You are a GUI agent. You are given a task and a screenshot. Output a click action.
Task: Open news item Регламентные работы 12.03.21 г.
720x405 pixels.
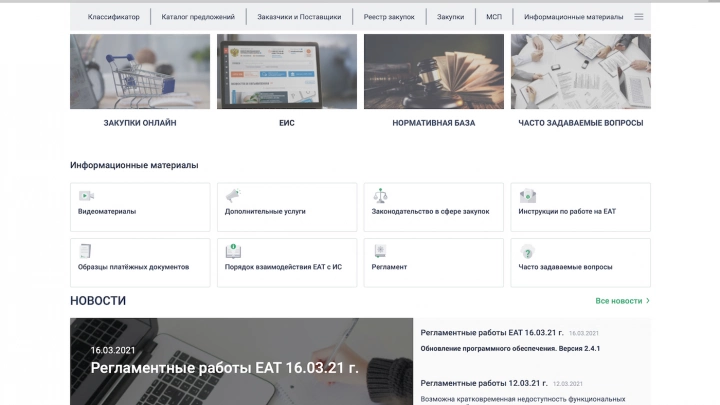[484, 383]
